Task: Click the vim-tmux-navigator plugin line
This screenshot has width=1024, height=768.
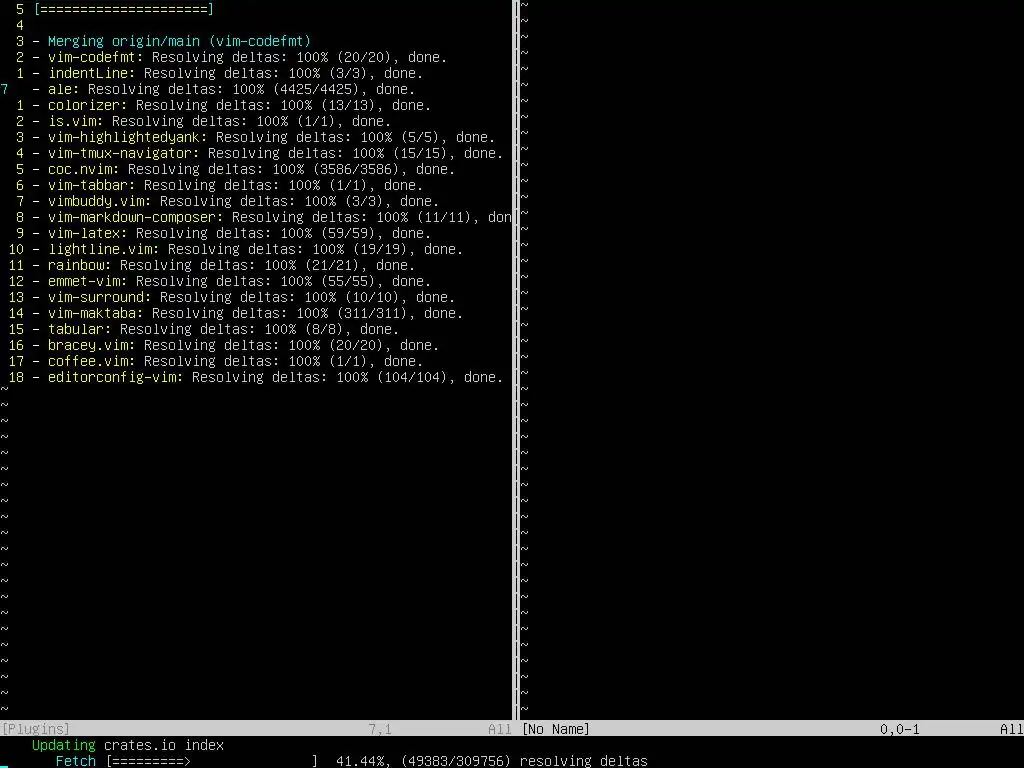Action: 268,153
